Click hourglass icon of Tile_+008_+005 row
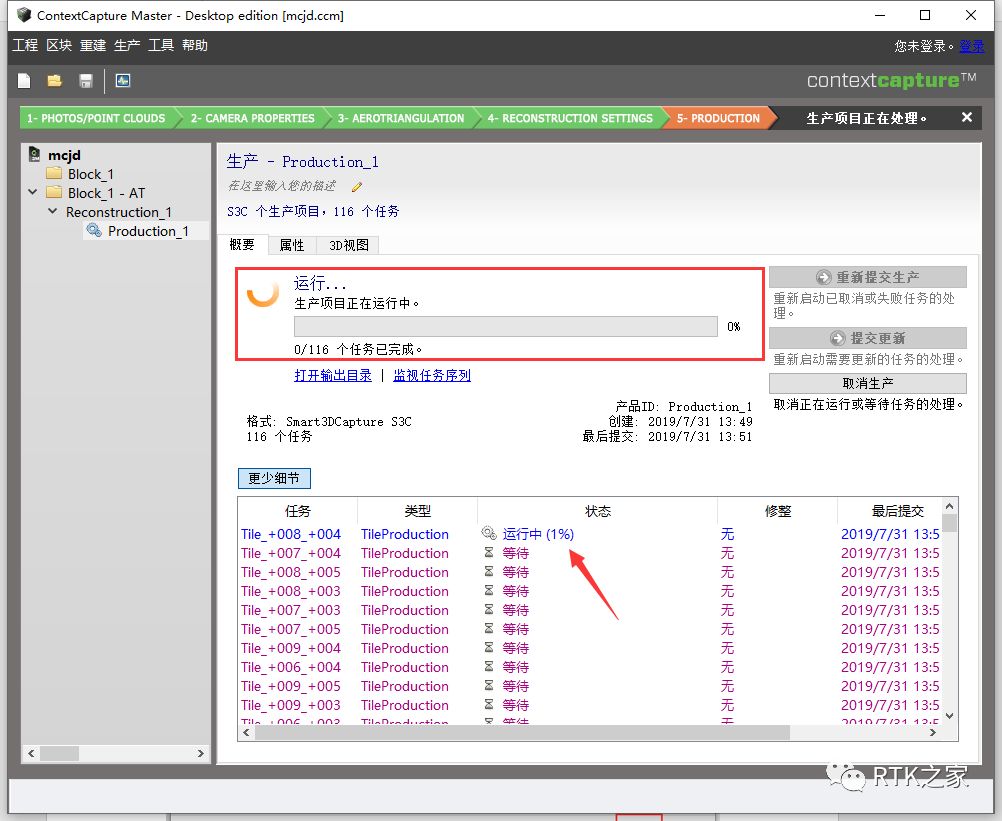Image resolution: width=1002 pixels, height=821 pixels. [x=489, y=572]
